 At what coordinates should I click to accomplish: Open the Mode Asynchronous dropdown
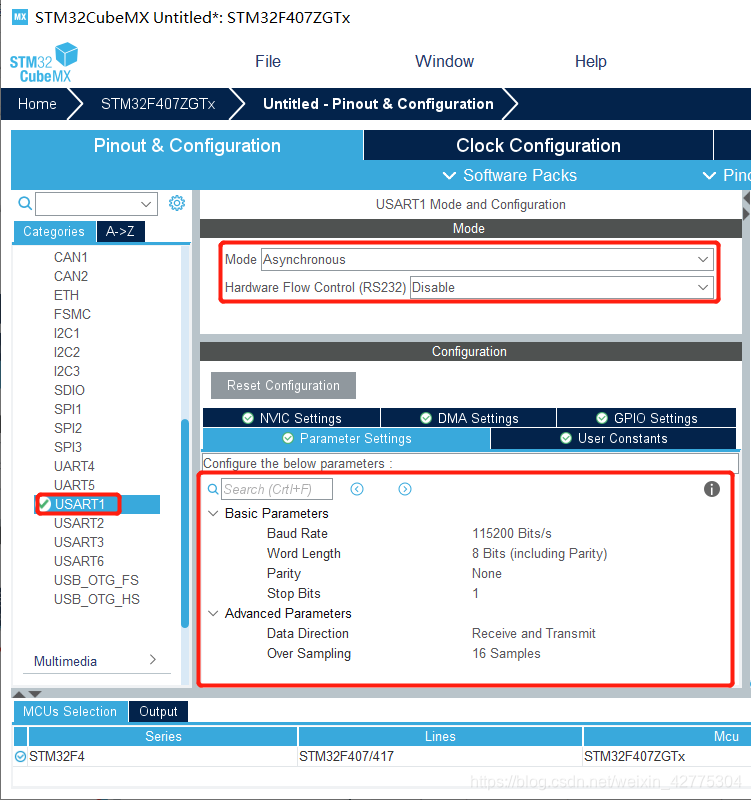(x=487, y=259)
